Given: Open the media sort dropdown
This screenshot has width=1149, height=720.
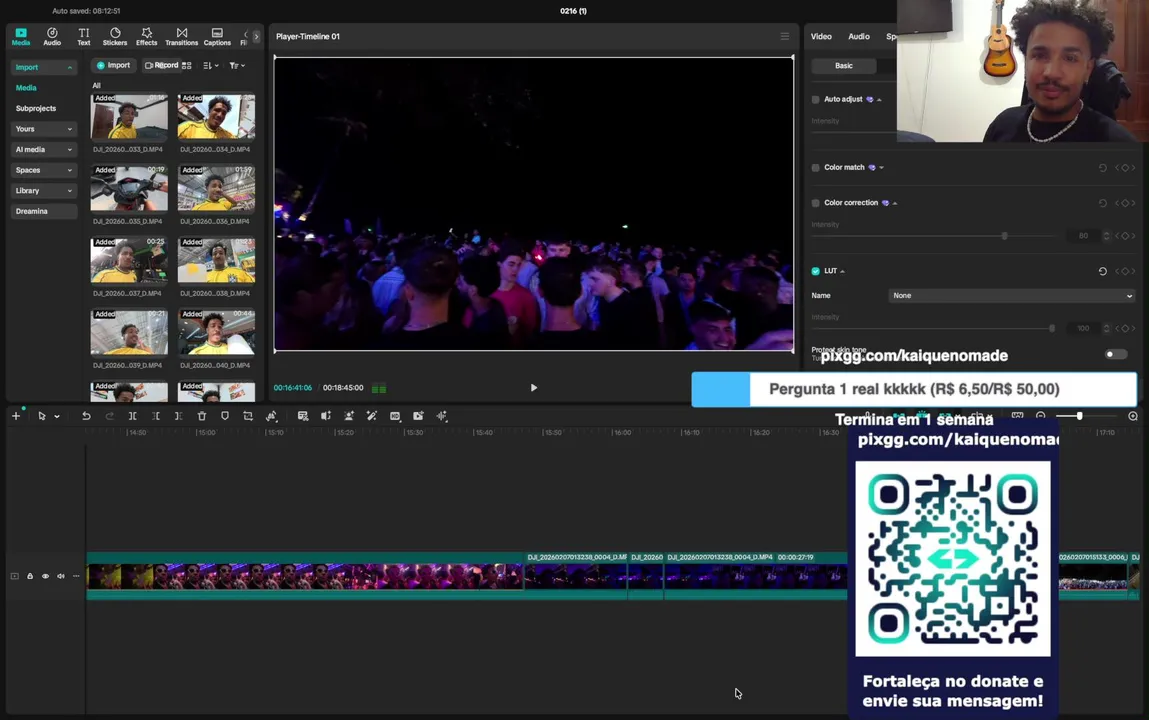Looking at the screenshot, I should pyautogui.click(x=211, y=65).
